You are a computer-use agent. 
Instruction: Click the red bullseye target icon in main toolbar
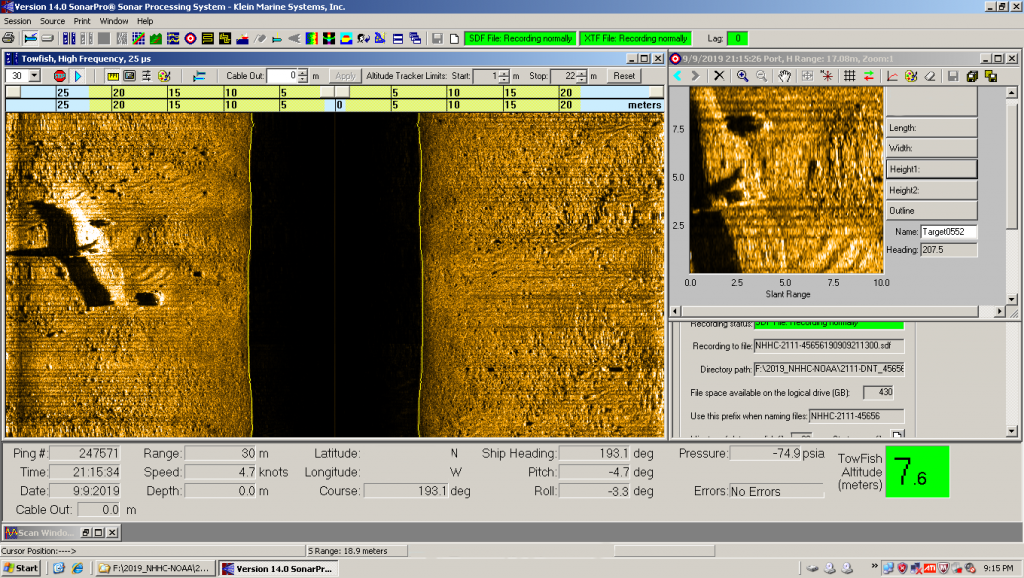pos(190,39)
